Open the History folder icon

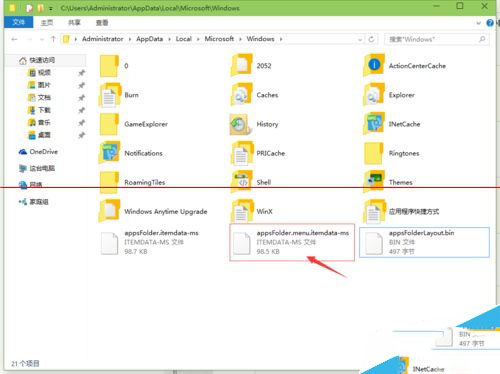(x=240, y=124)
